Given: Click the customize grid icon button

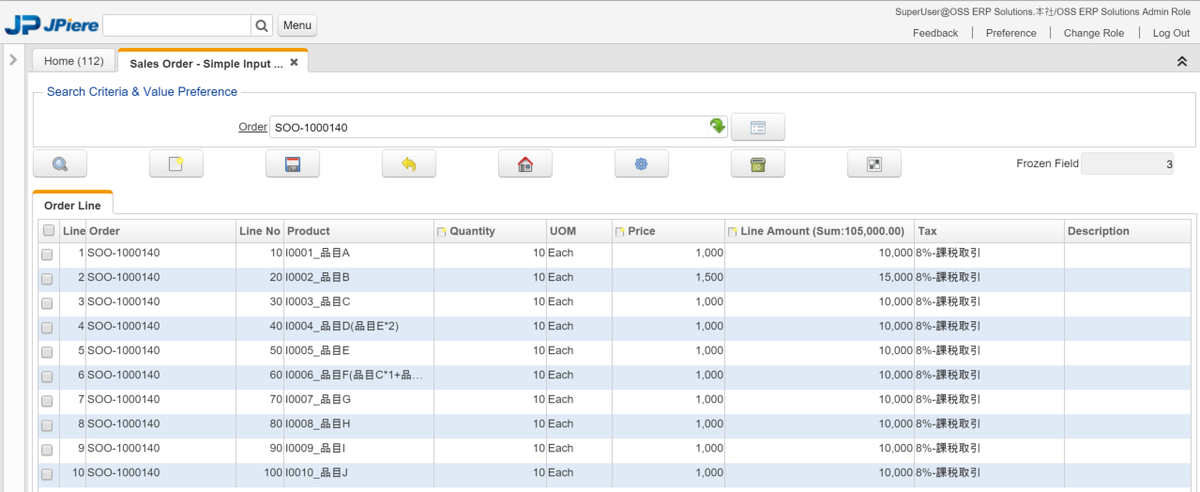Looking at the screenshot, I should tap(873, 164).
